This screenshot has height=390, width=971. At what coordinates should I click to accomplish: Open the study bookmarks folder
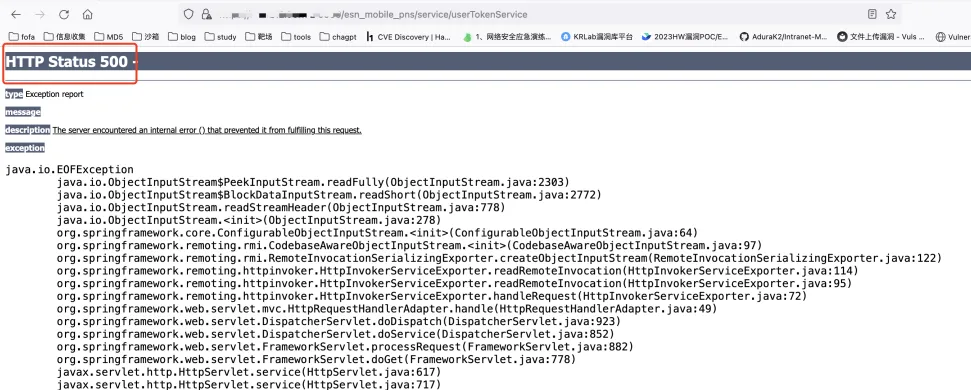221,37
